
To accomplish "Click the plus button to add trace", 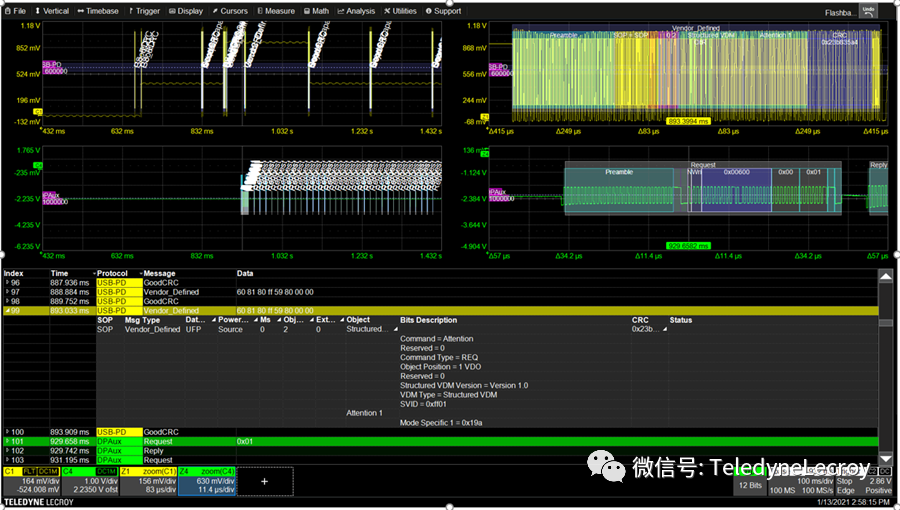I will pyautogui.click(x=266, y=481).
